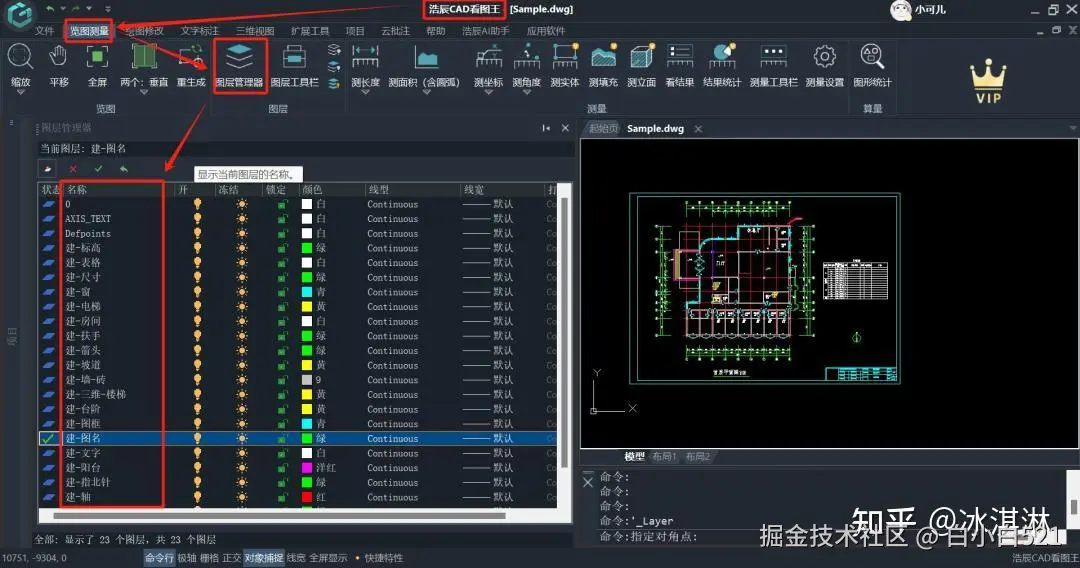Open the 测量工具栏 measure toolbar
This screenshot has height=568, width=1080.
click(x=773, y=65)
